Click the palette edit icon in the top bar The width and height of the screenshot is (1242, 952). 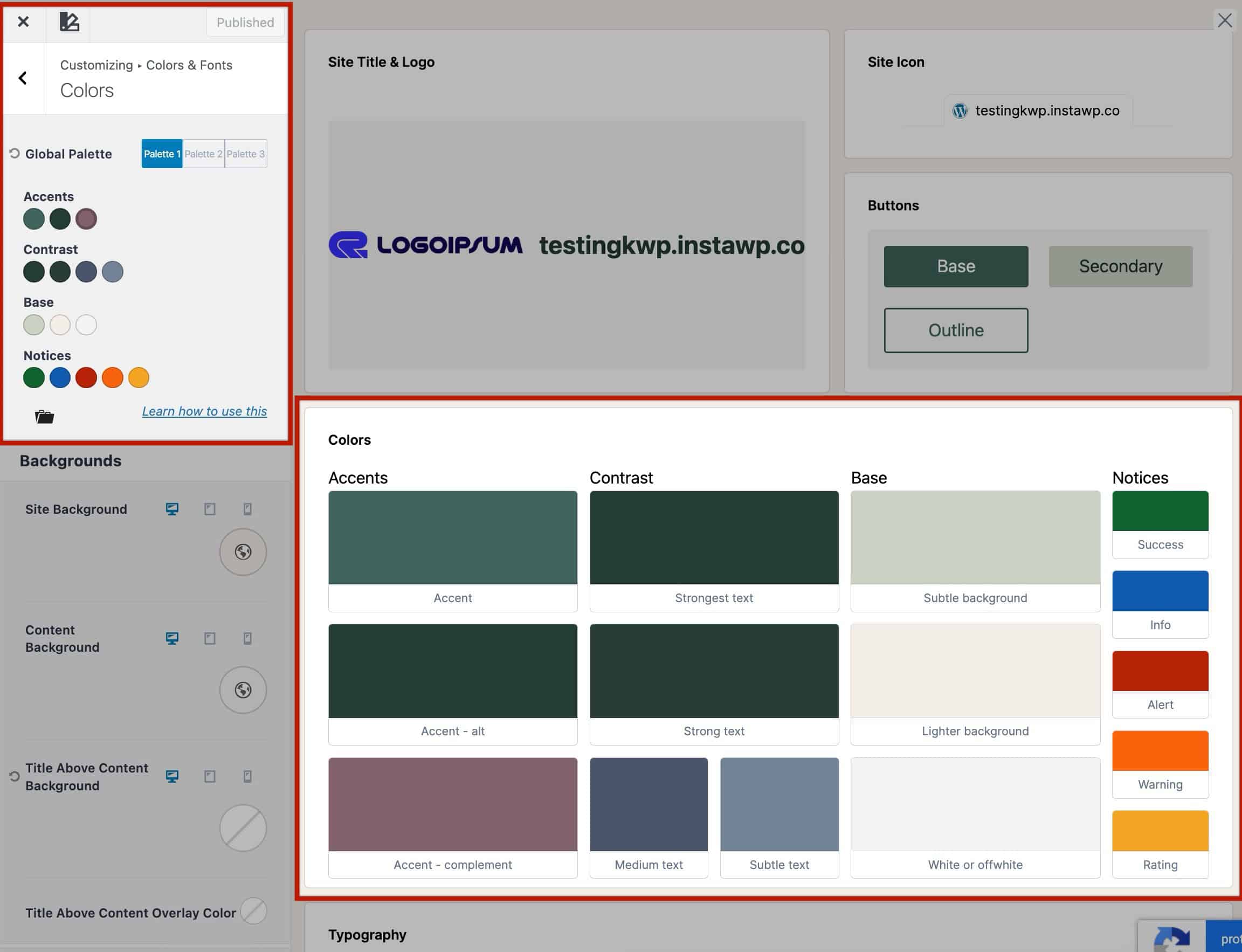[x=68, y=22]
